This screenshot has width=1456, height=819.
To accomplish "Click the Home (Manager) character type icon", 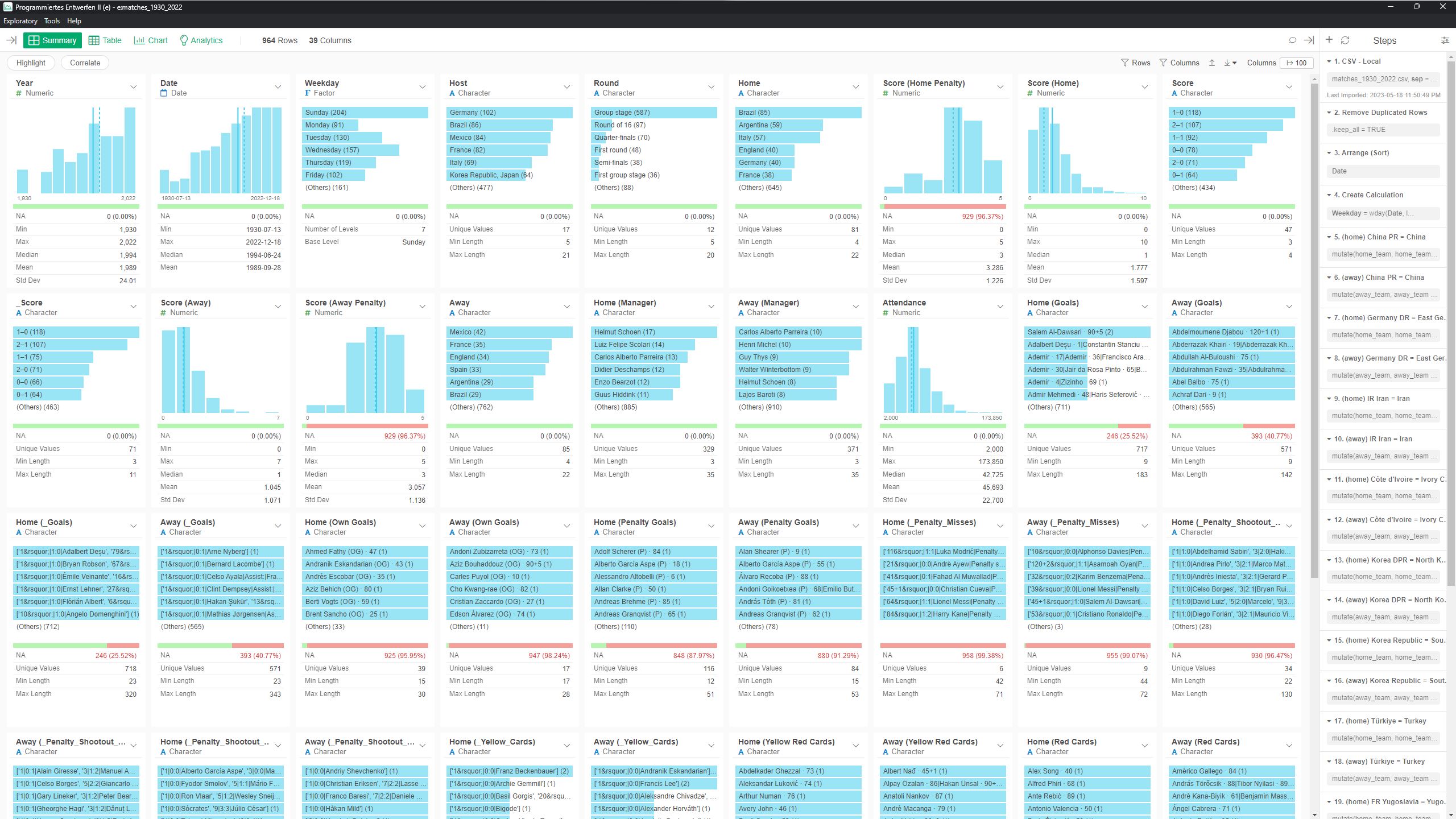I will pos(597,312).
